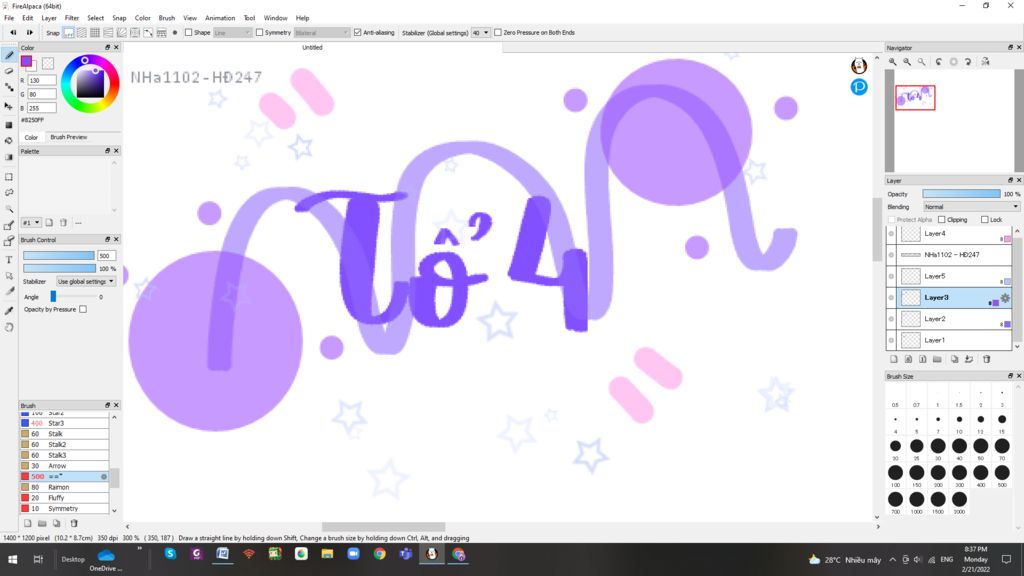The image size is (1024, 576).
Task: Zoom in using Navigator magnifier icon
Action: [893, 61]
